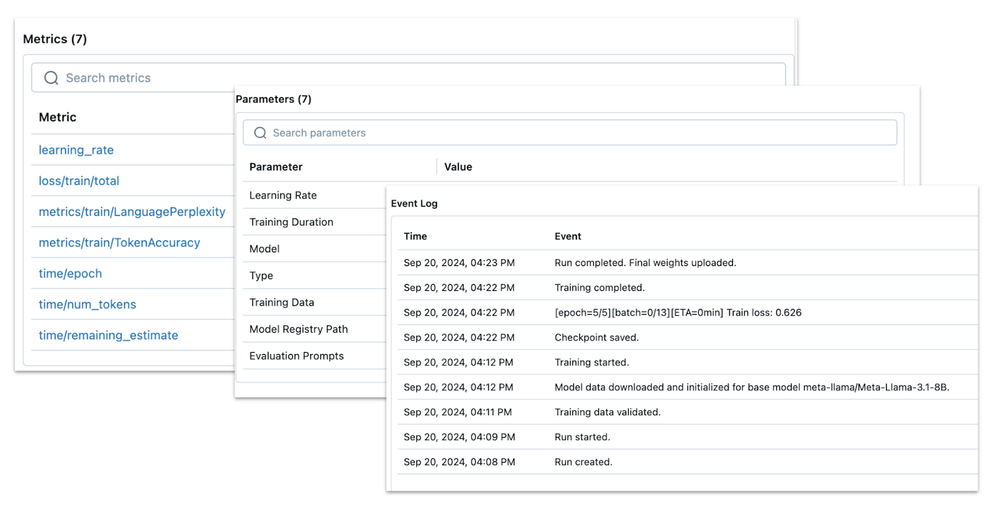Click the magnifier icon in parameters search
The height and width of the screenshot is (510, 999).
pyautogui.click(x=260, y=133)
